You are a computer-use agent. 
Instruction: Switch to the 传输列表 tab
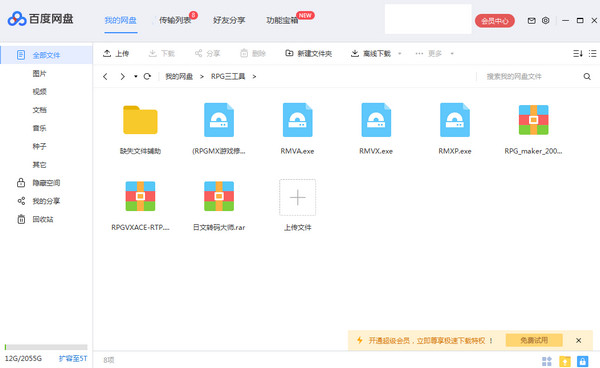175,20
